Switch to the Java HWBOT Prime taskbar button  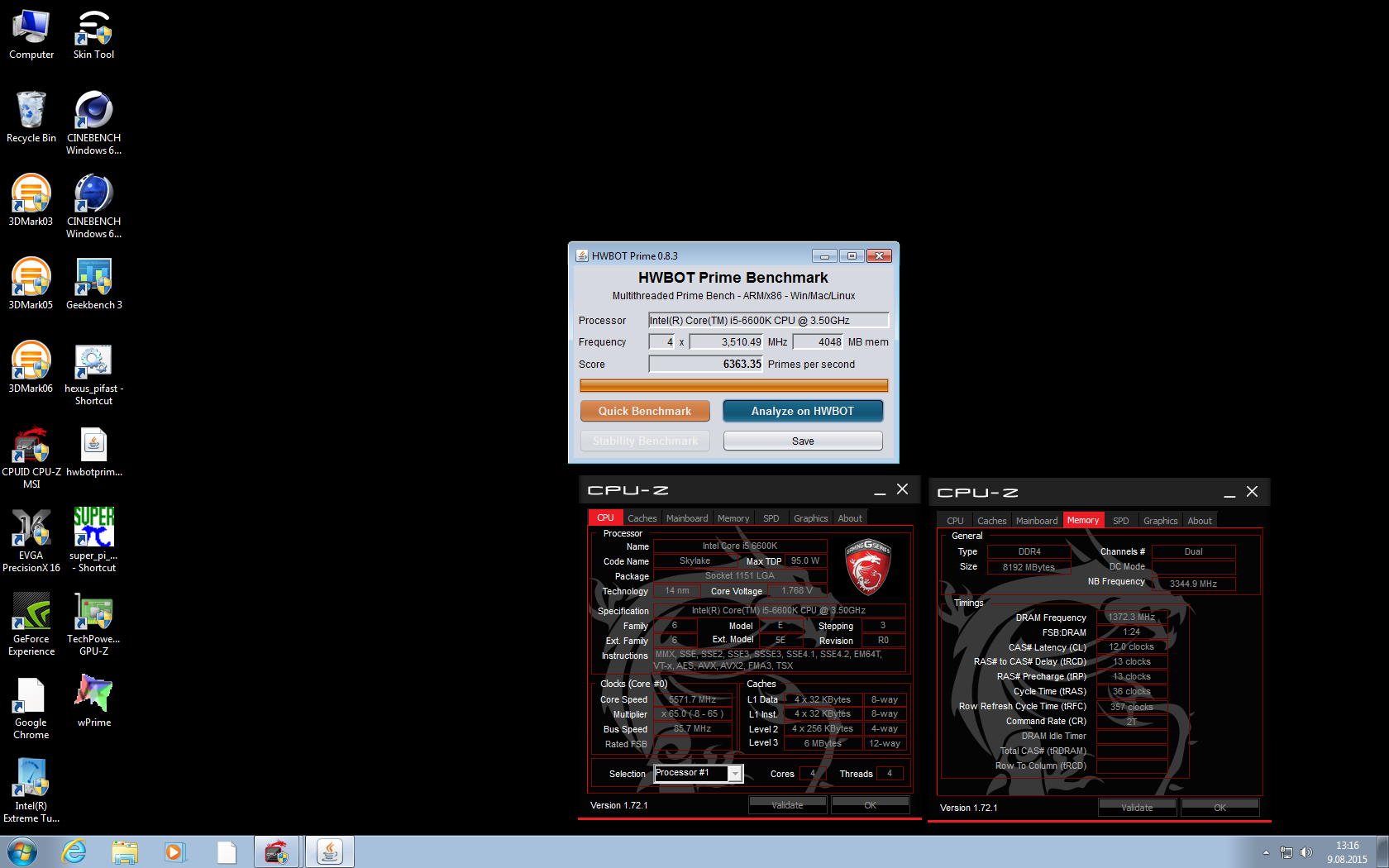[329, 851]
